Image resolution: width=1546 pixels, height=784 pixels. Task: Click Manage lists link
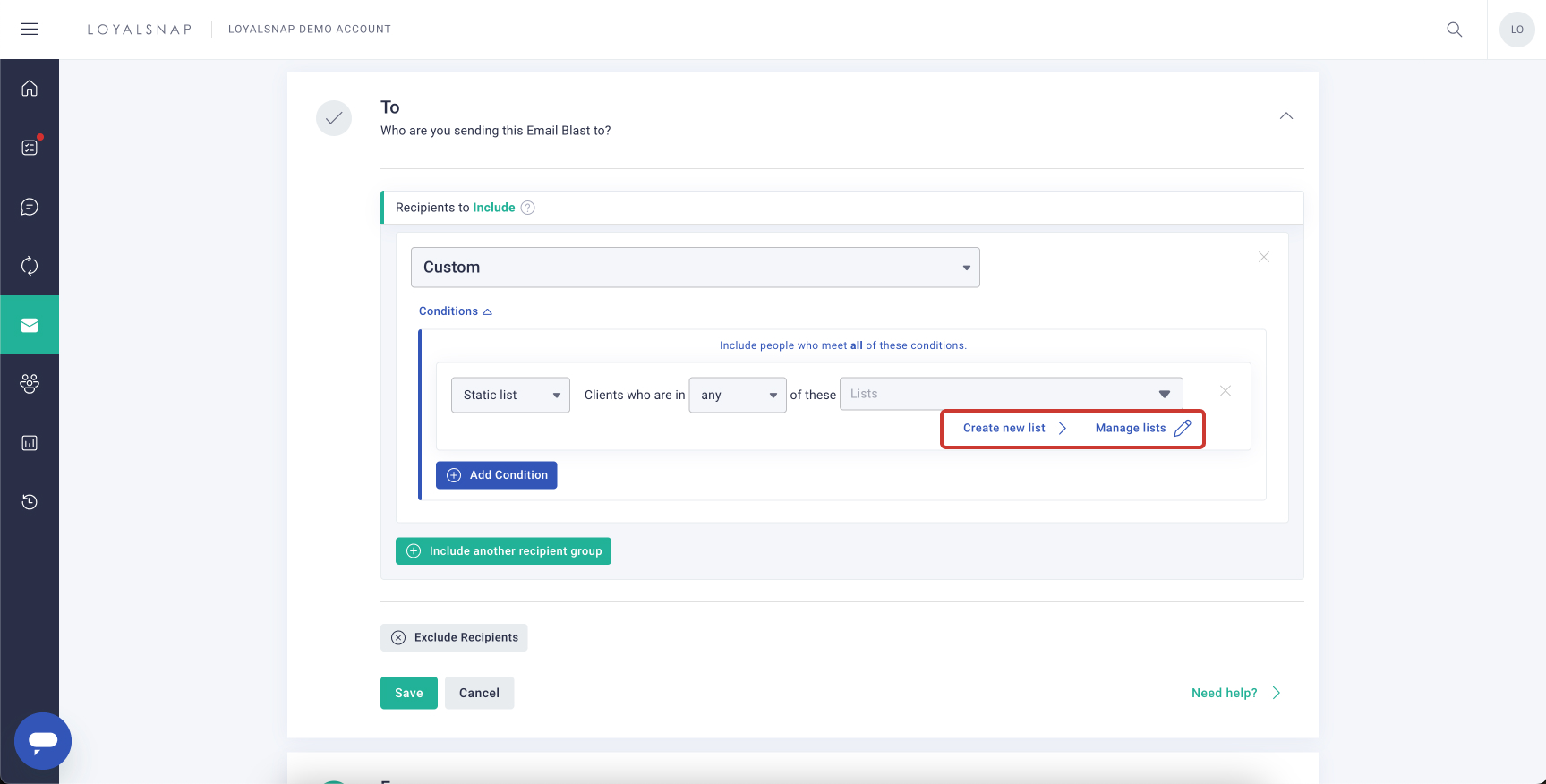click(1143, 428)
